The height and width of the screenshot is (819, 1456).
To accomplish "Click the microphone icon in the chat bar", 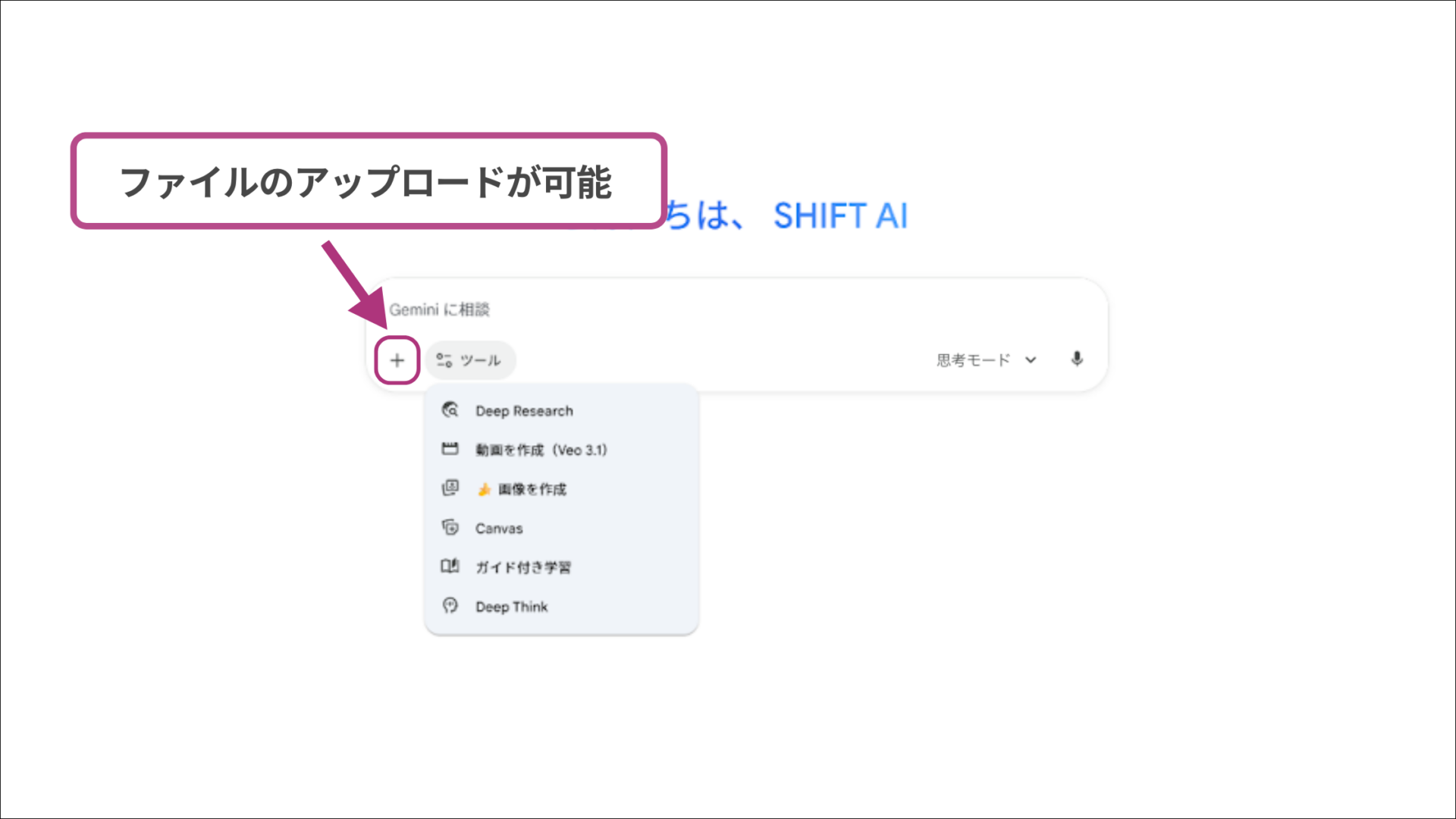I will [1078, 359].
